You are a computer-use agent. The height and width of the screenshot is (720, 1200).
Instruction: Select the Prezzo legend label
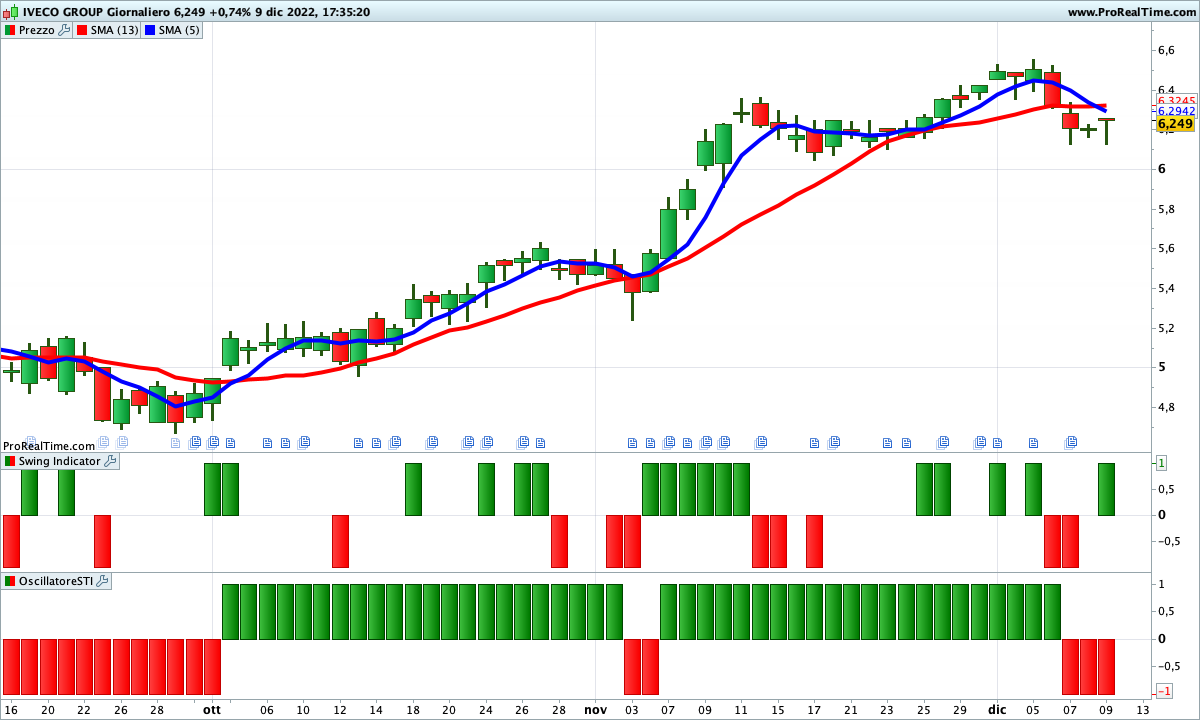pos(37,30)
